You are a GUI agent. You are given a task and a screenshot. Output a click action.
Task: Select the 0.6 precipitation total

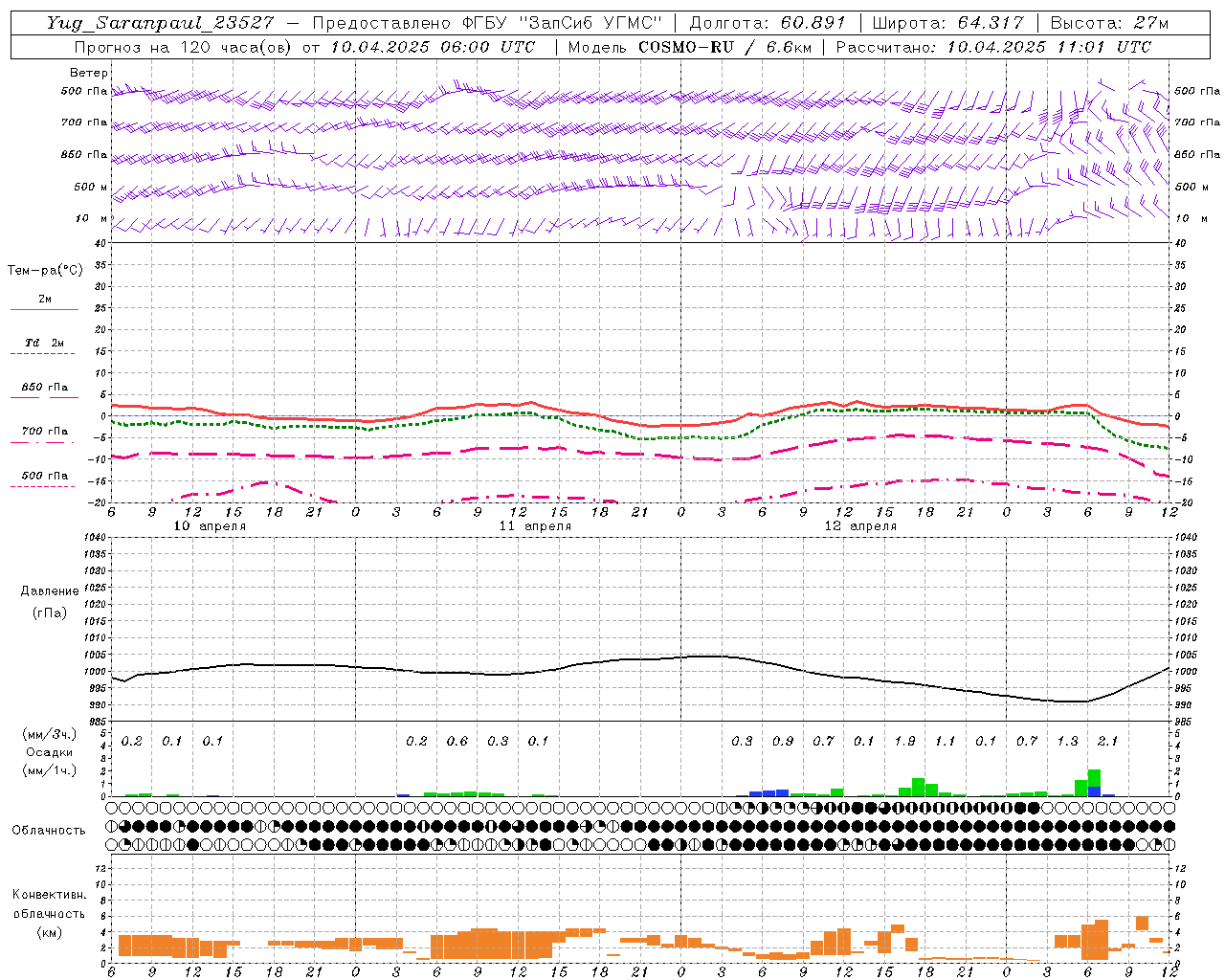[x=457, y=741]
